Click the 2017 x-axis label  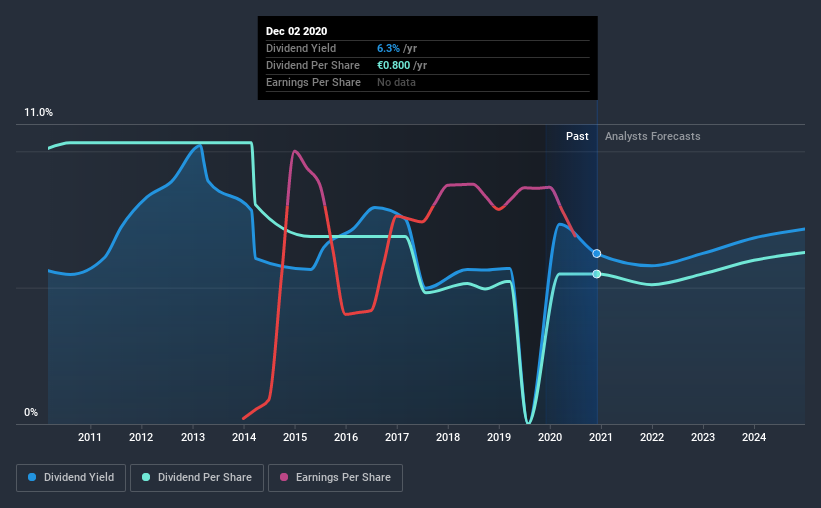tap(397, 437)
